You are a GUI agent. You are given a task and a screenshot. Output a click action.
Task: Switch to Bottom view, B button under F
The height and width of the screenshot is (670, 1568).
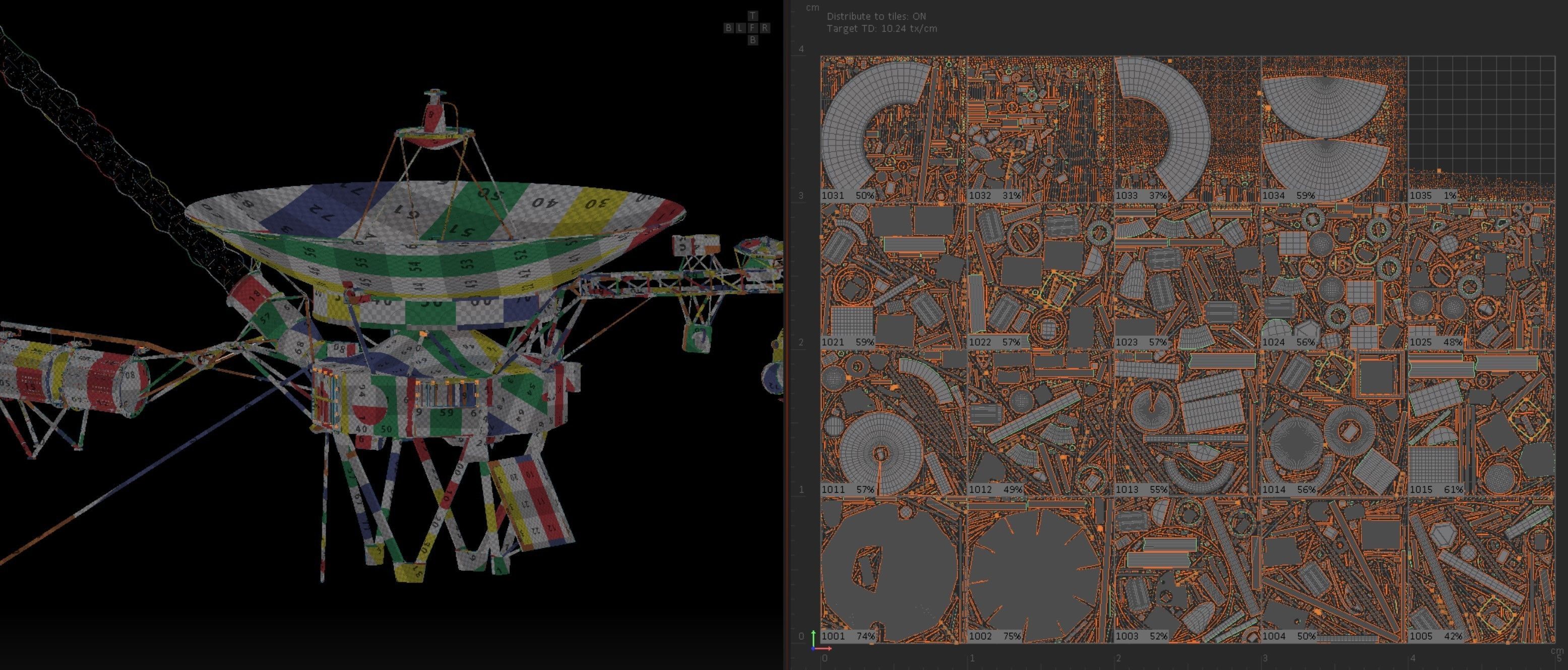pos(752,40)
